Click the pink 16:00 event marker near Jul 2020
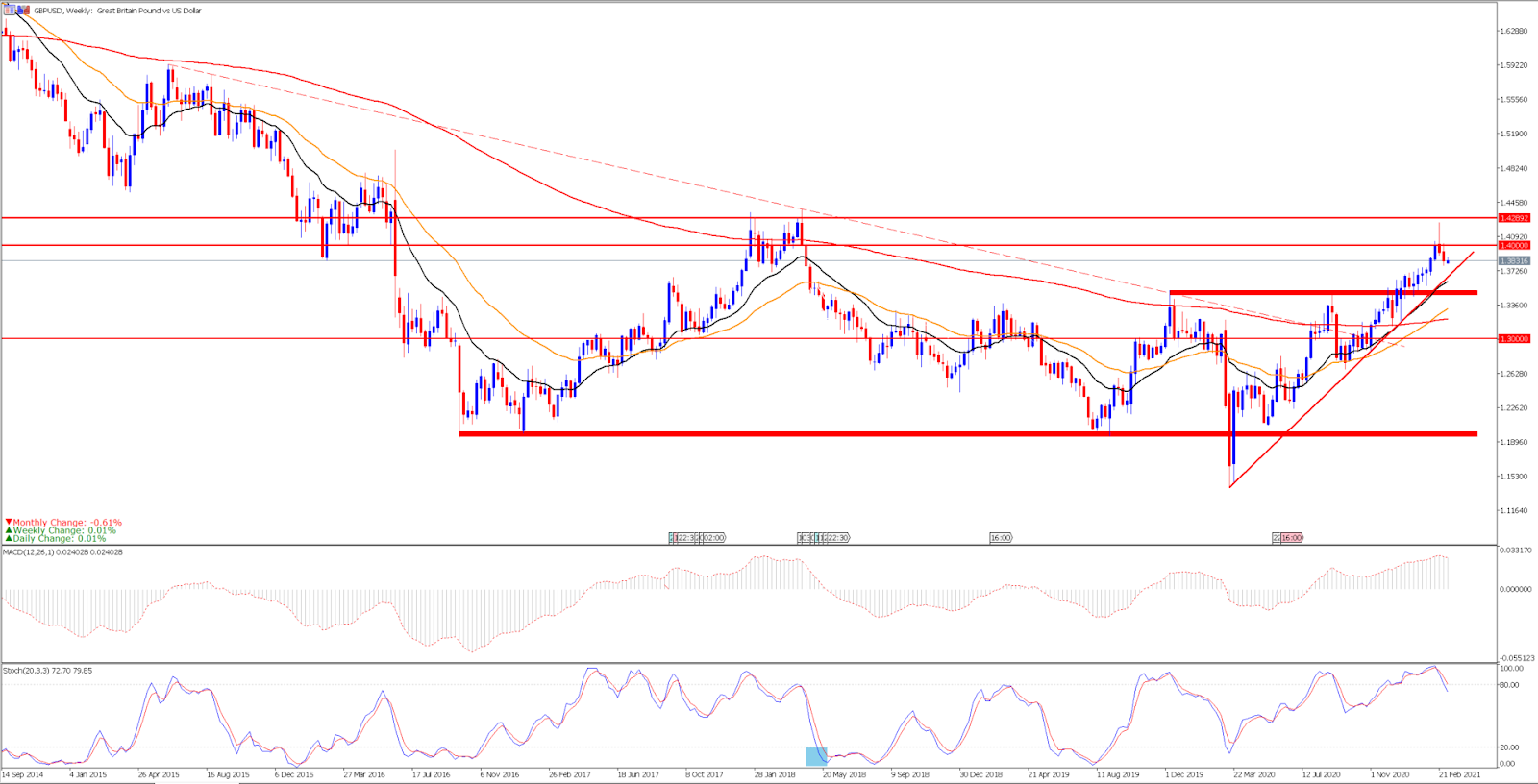1538x784 pixels. (1291, 538)
